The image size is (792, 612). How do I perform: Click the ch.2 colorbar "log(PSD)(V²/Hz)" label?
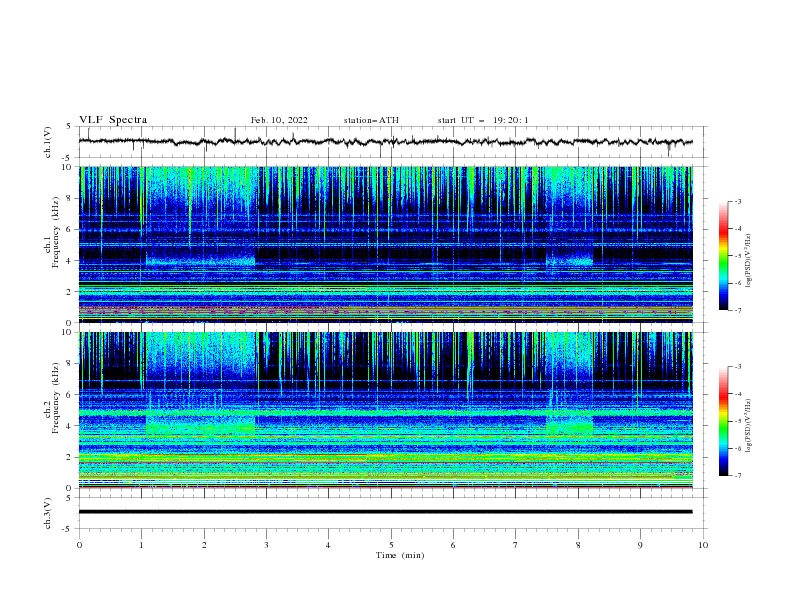coord(748,425)
